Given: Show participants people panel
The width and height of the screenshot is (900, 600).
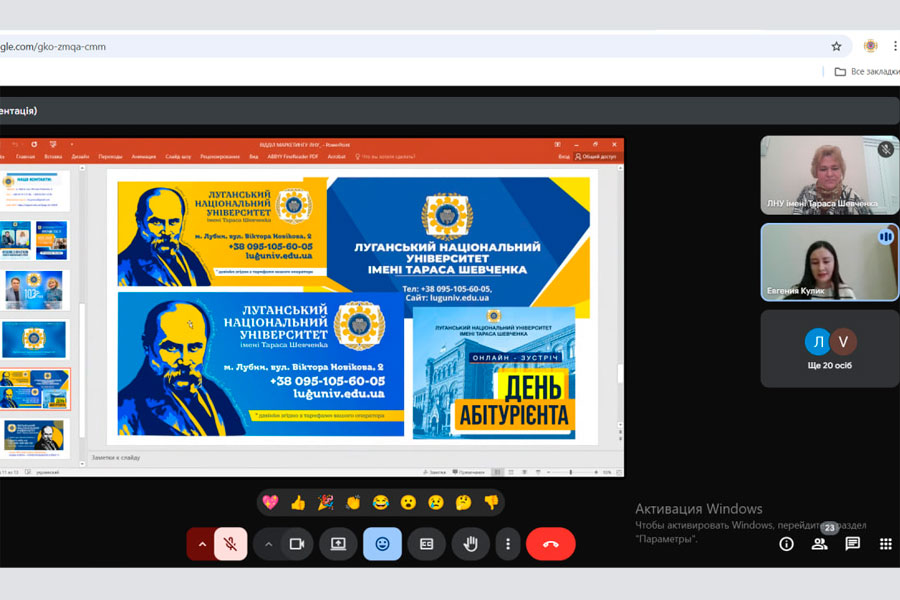Looking at the screenshot, I should point(820,544).
